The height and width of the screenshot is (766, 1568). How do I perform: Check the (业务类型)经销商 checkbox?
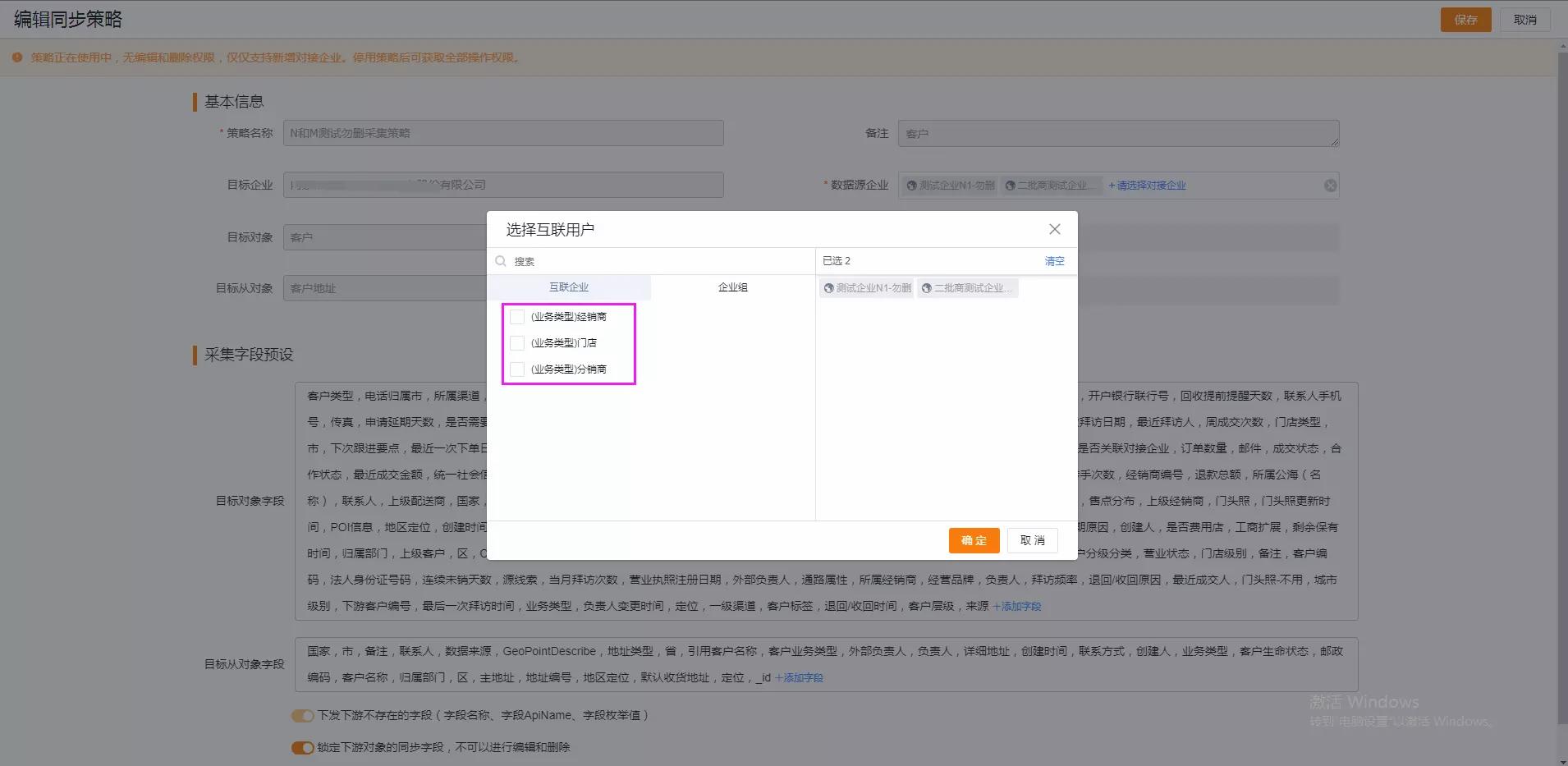click(517, 317)
